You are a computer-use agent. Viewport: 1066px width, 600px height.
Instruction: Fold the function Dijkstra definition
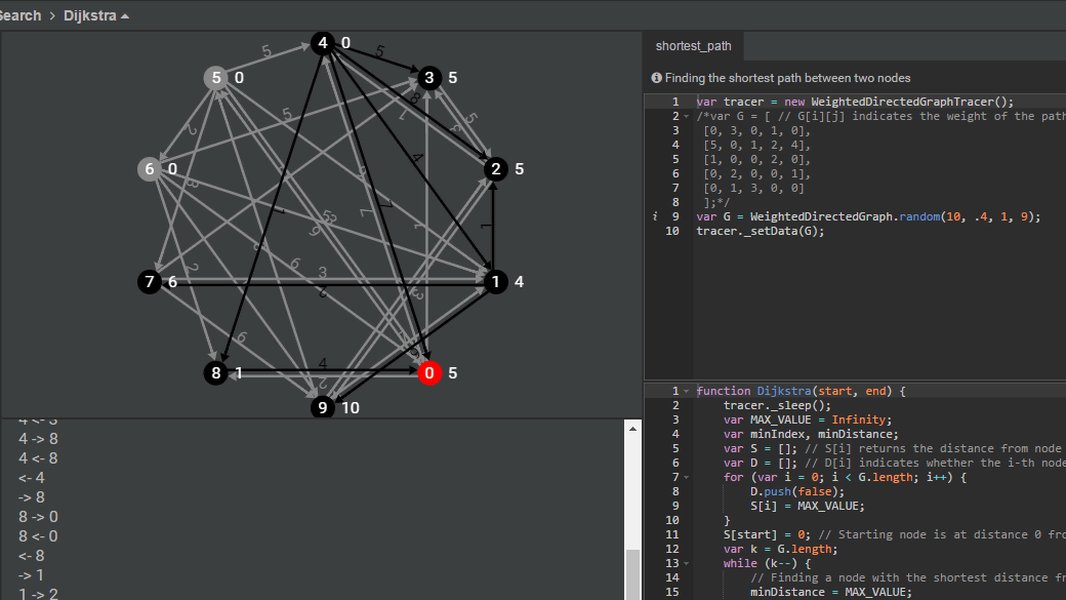point(686,391)
